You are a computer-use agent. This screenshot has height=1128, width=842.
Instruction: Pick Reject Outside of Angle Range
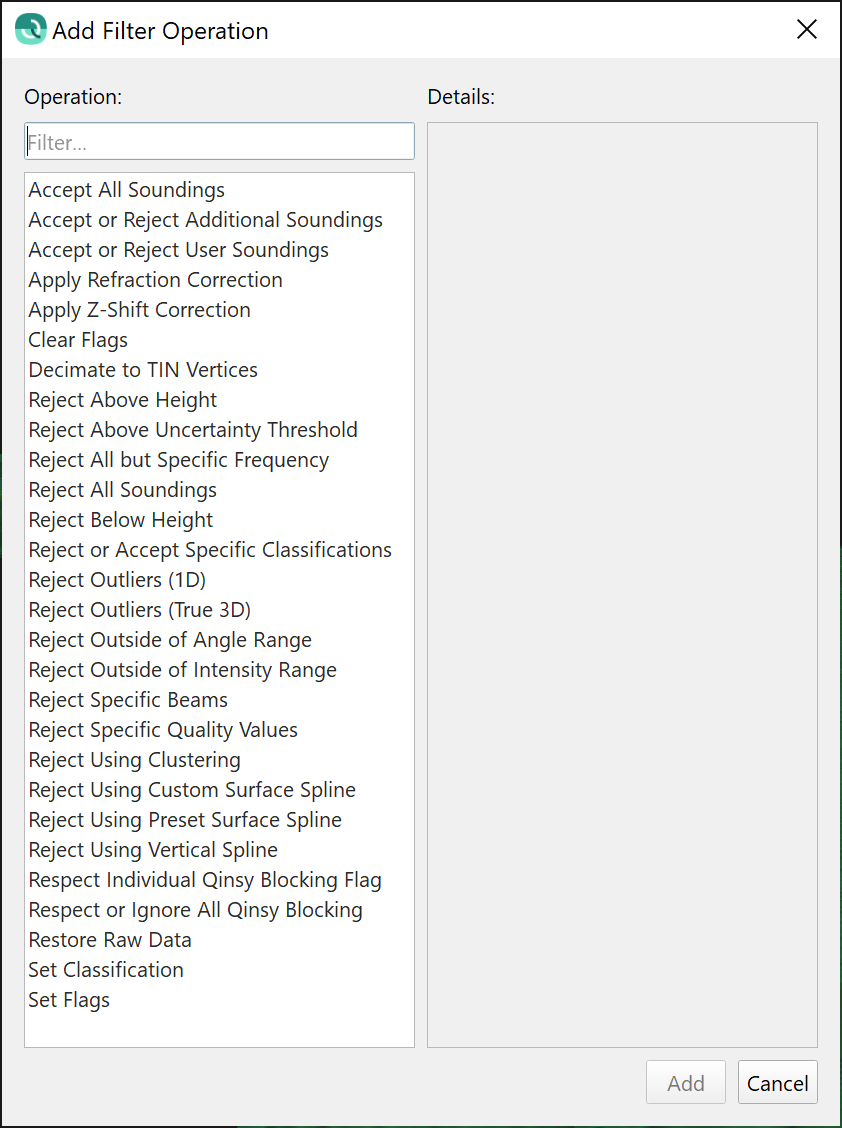pos(170,640)
